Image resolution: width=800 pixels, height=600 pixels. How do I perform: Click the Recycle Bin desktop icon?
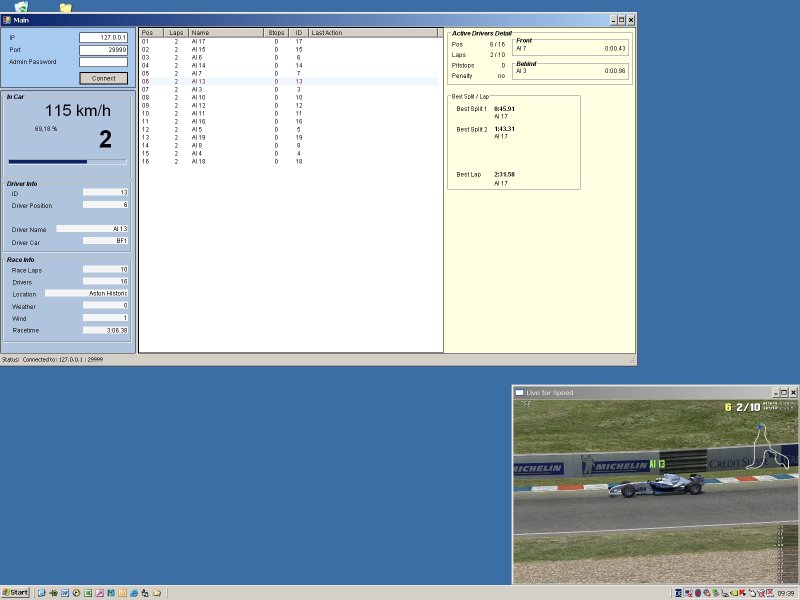tap(21, 6)
